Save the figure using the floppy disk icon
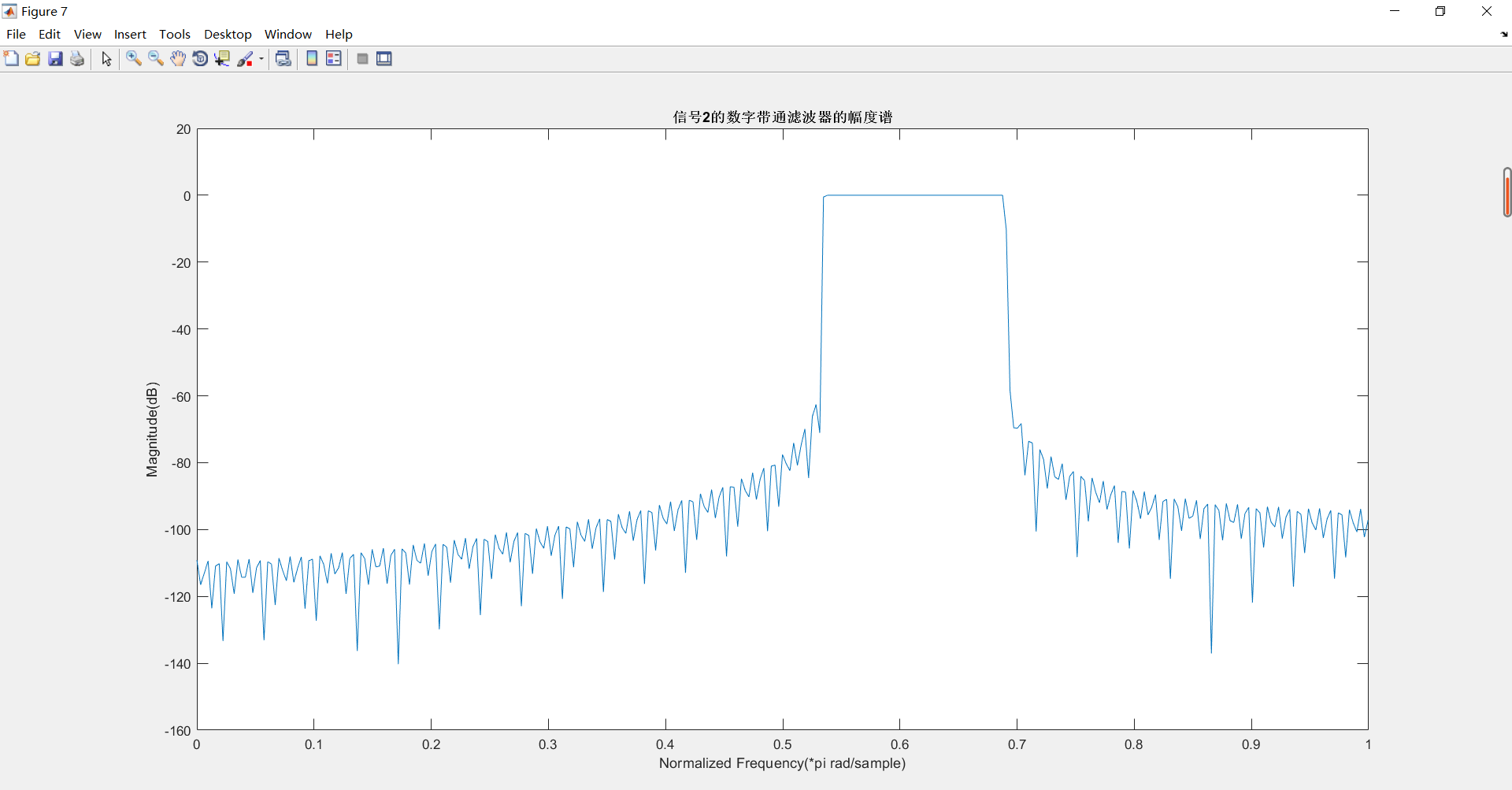This screenshot has height=790, width=1512. 55,59
